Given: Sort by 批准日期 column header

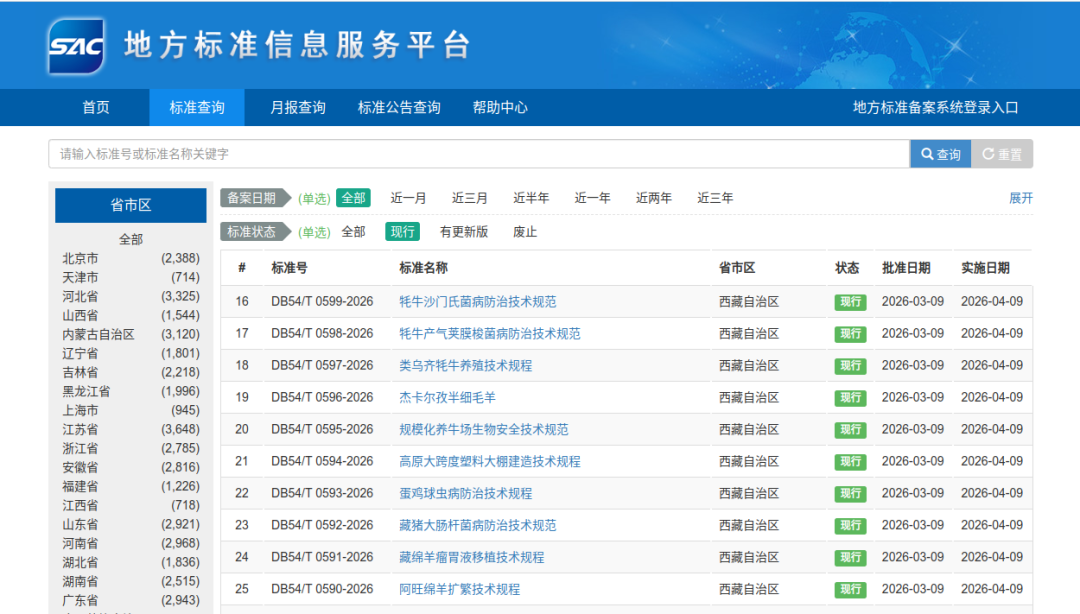Looking at the screenshot, I should click(x=905, y=268).
